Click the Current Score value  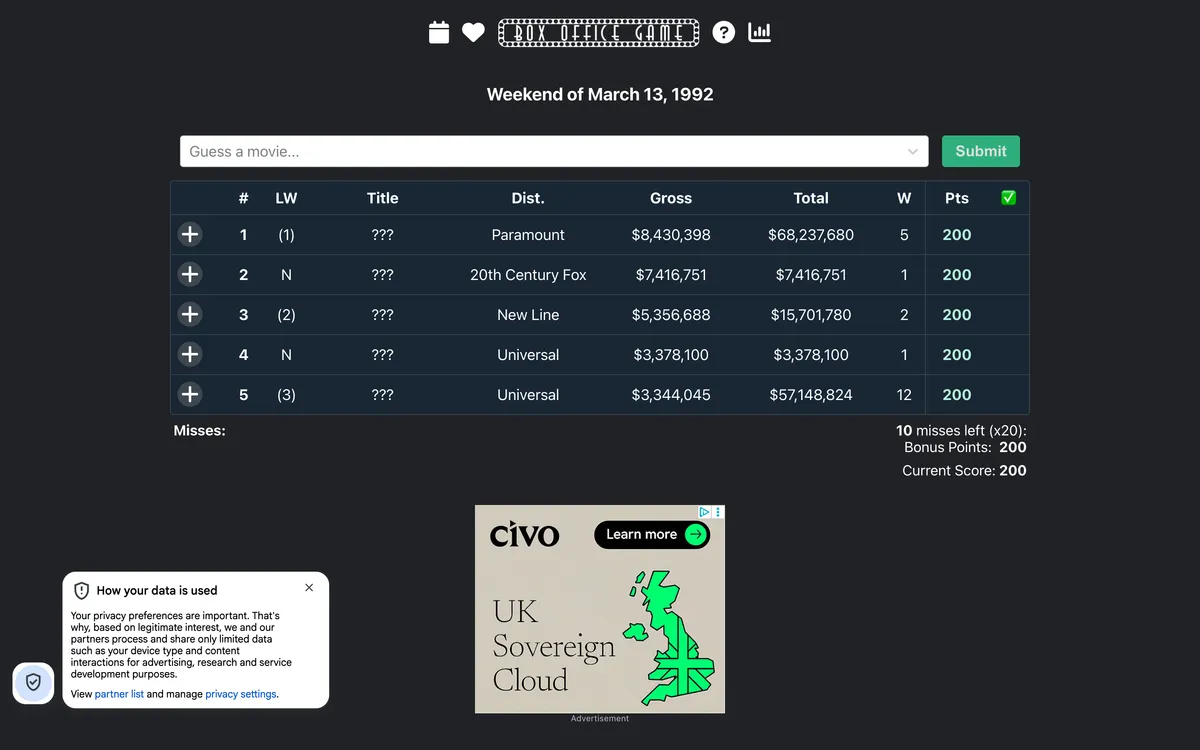coord(1013,470)
